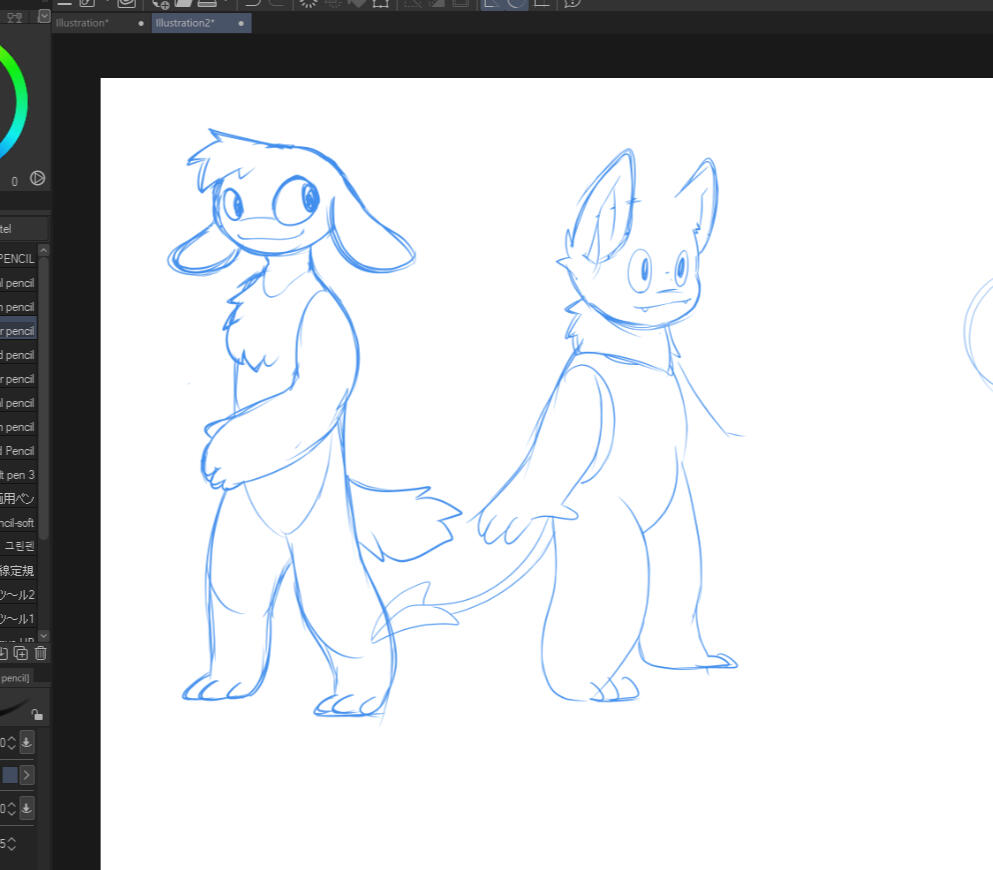993x870 pixels.
Task: Expand the arrow next to the blue swatch
Action: 27,775
